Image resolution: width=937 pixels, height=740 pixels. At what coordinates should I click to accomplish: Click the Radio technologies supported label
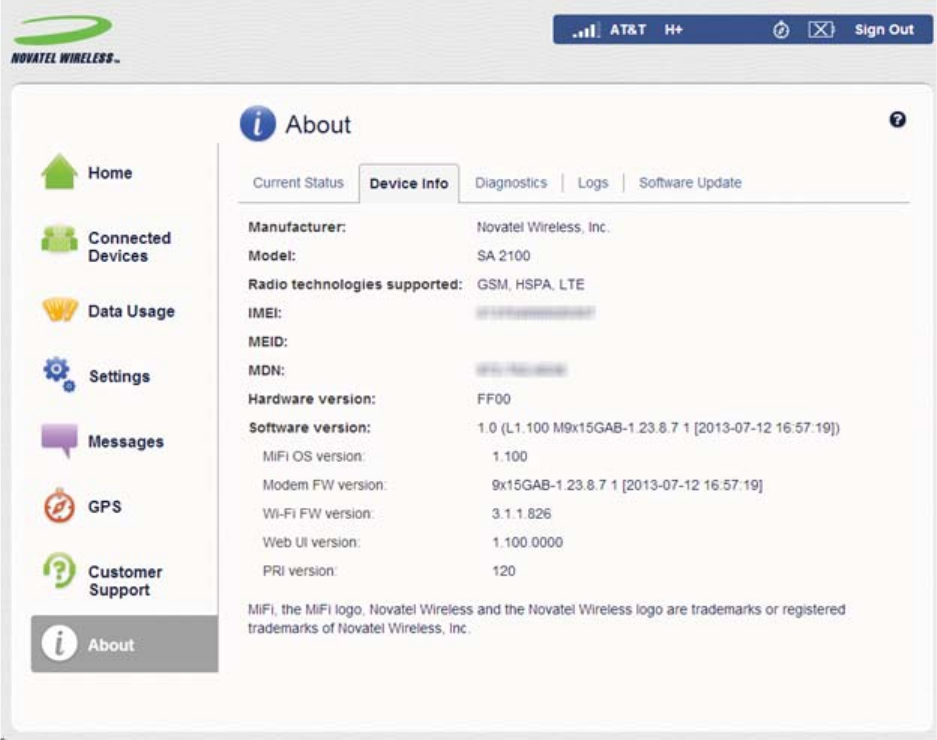click(x=356, y=284)
